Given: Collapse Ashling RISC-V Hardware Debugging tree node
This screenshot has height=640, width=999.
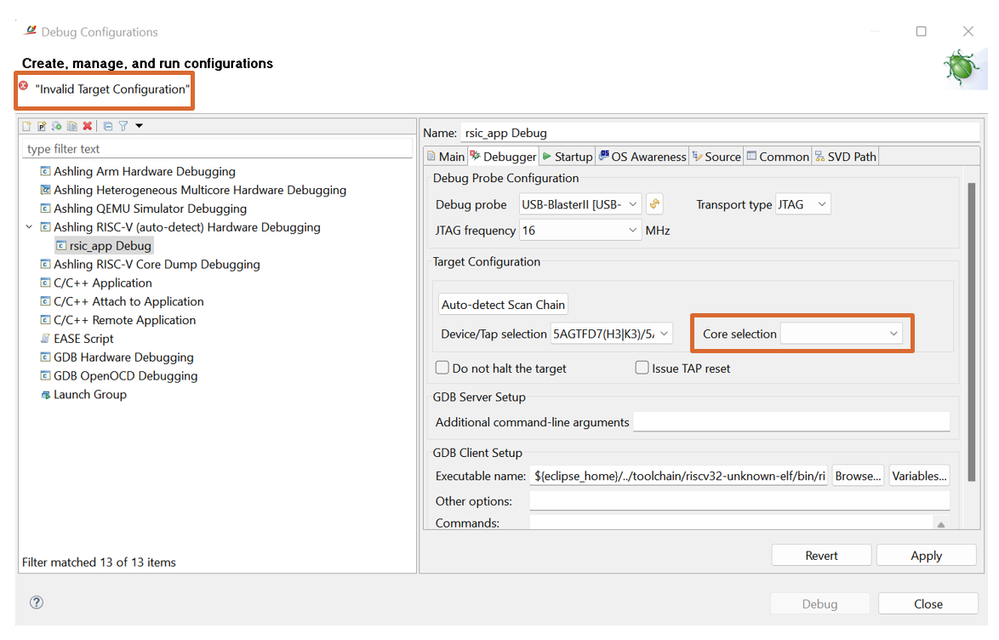Looking at the screenshot, I should [x=28, y=227].
